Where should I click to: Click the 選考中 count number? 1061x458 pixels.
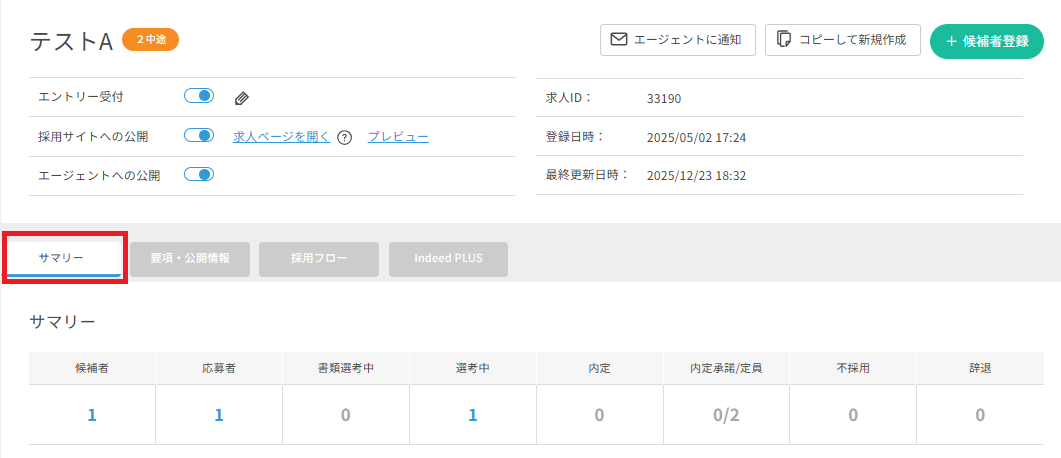coord(472,415)
